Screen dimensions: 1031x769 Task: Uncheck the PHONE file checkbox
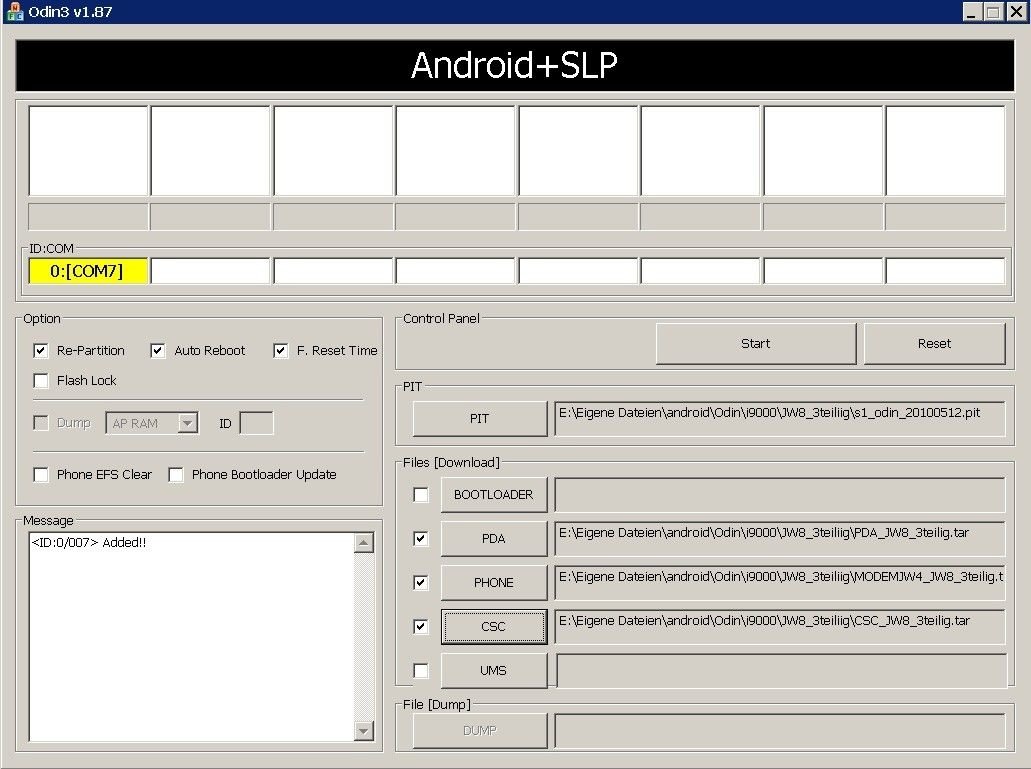click(x=421, y=582)
